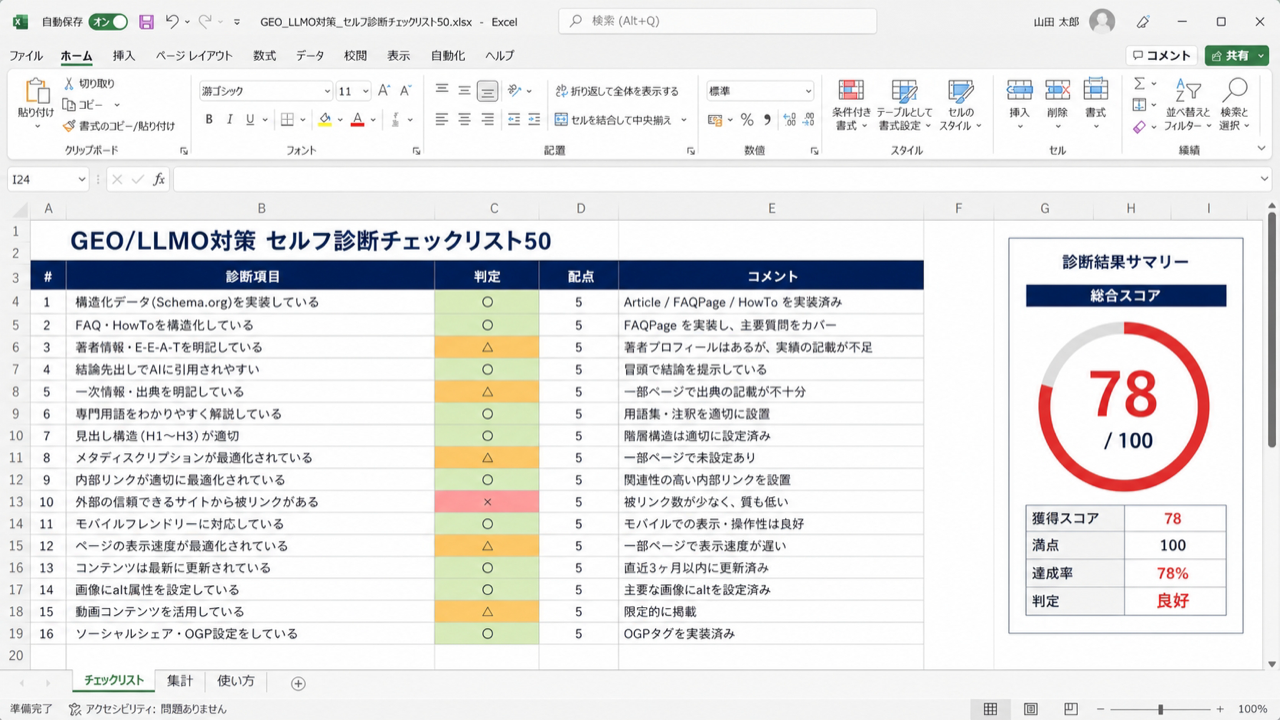Open the font size dropdown
The image size is (1280, 720).
tap(366, 91)
